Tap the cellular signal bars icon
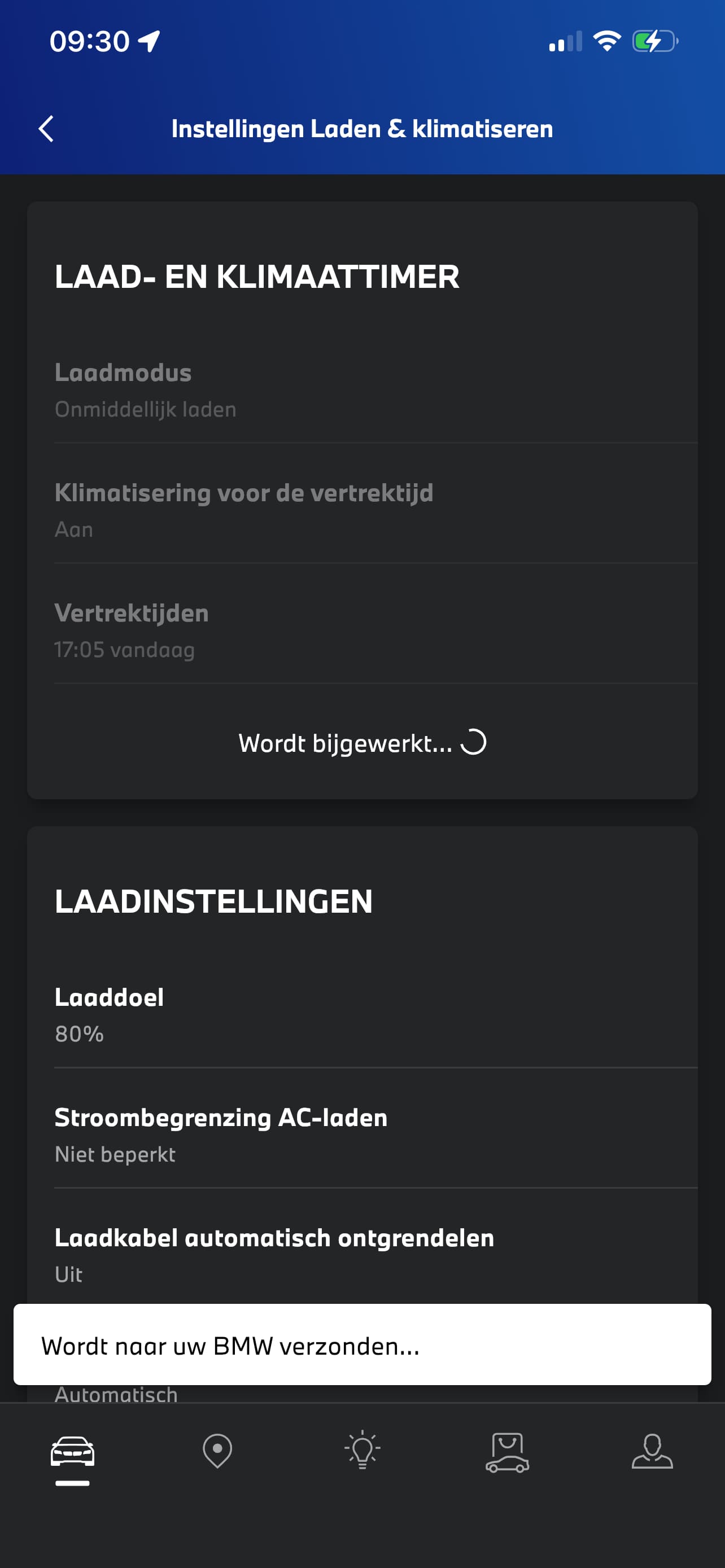 tap(566, 41)
